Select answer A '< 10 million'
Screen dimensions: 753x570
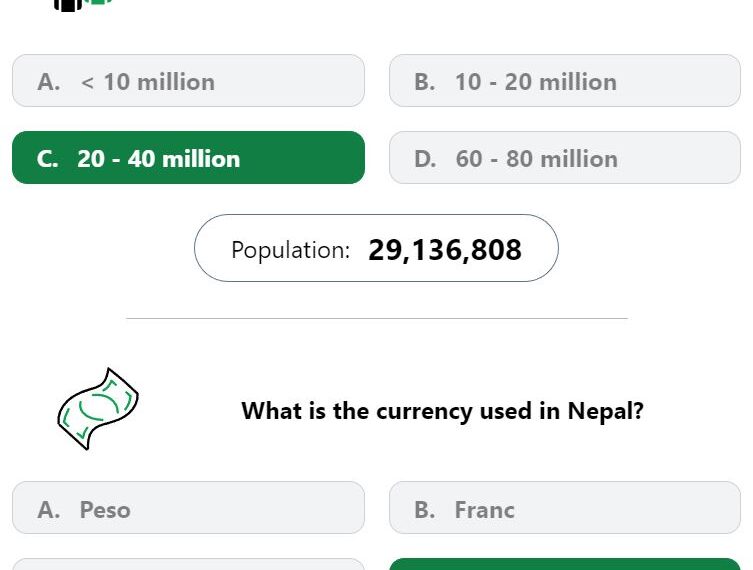(x=188, y=81)
